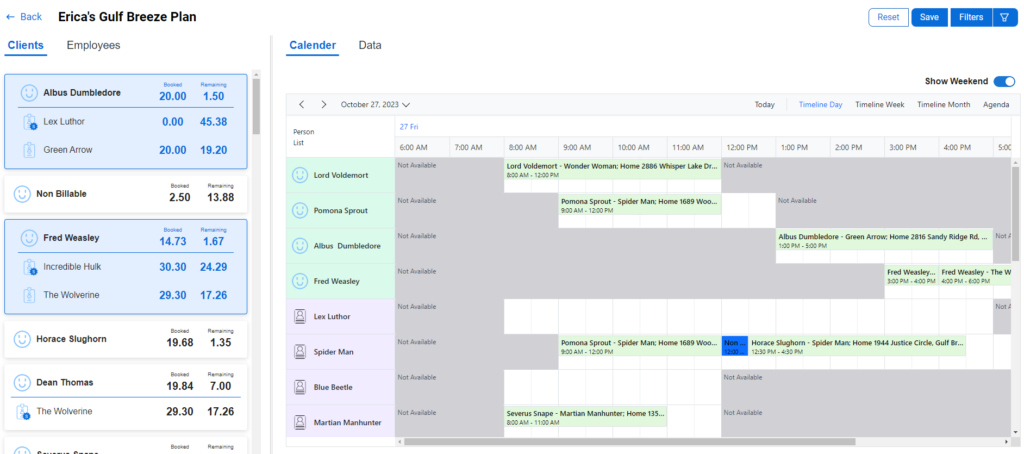The width and height of the screenshot is (1024, 454).
Task: Click Incredible Hulk badge icon
Action: (x=29, y=267)
